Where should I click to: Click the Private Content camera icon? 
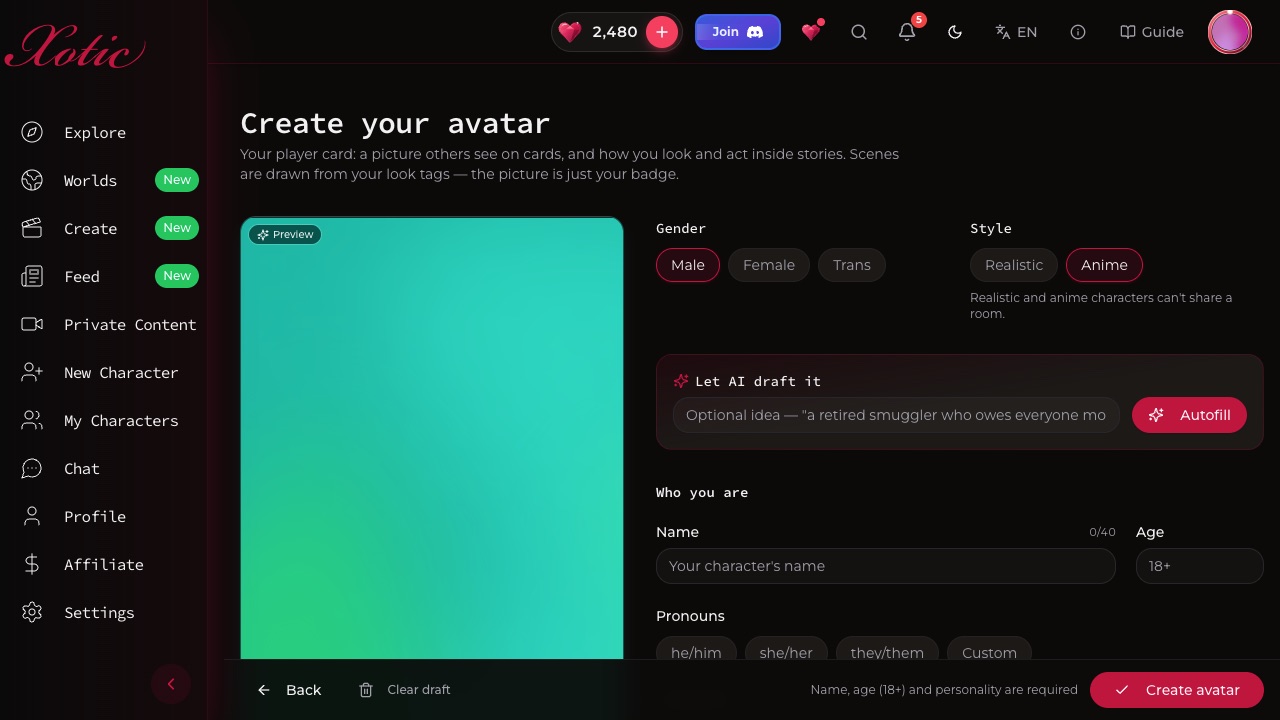(x=32, y=324)
